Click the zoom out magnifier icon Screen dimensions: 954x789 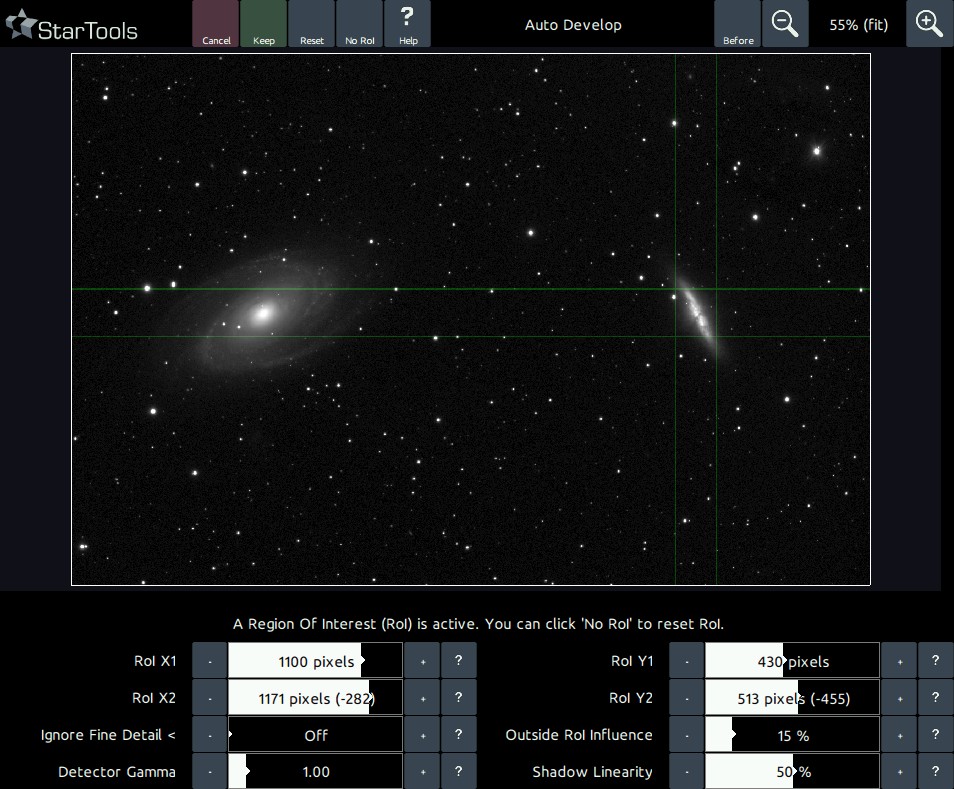click(x=785, y=24)
